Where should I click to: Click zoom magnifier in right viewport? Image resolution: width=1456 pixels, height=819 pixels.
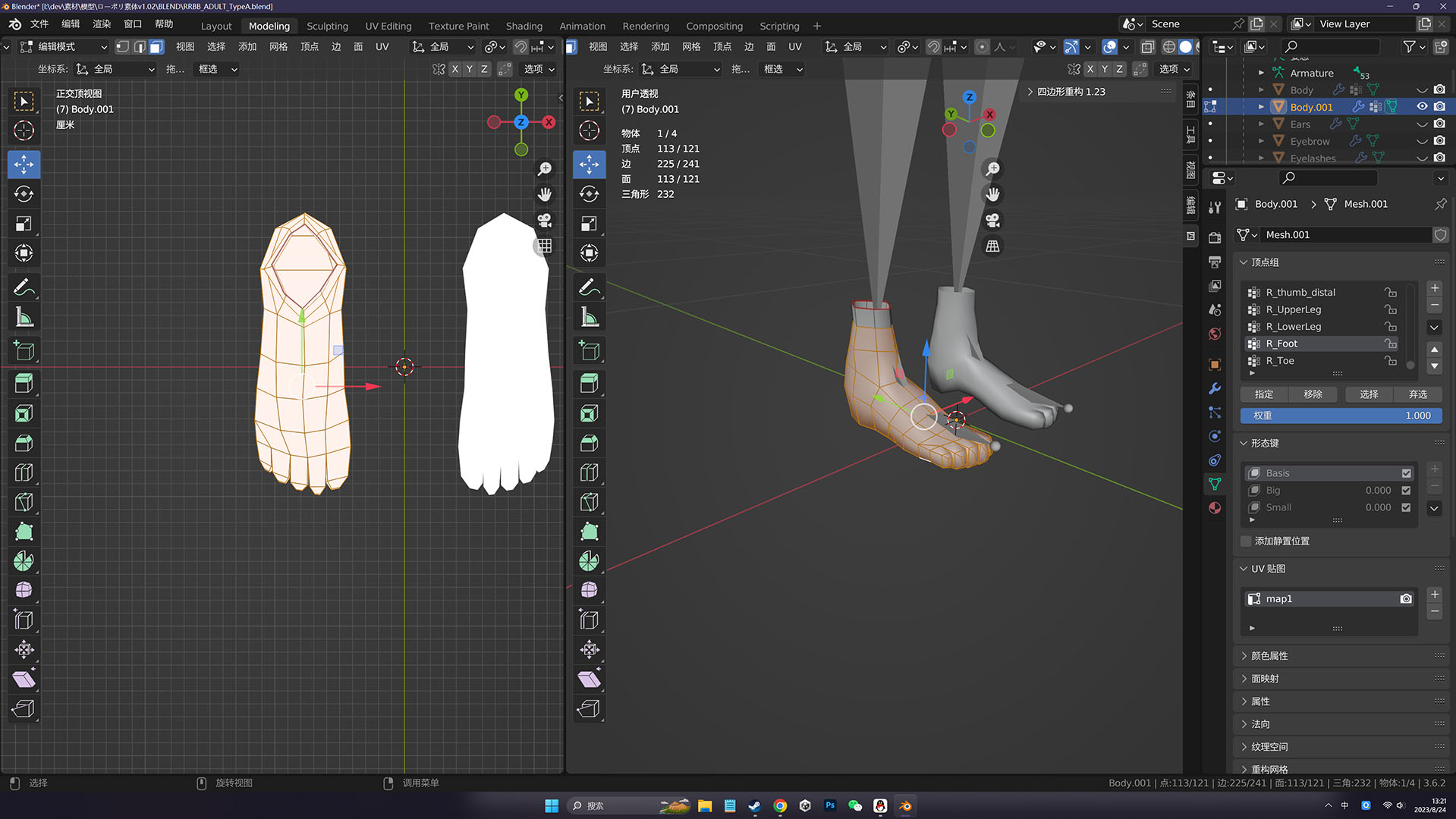tap(992, 168)
